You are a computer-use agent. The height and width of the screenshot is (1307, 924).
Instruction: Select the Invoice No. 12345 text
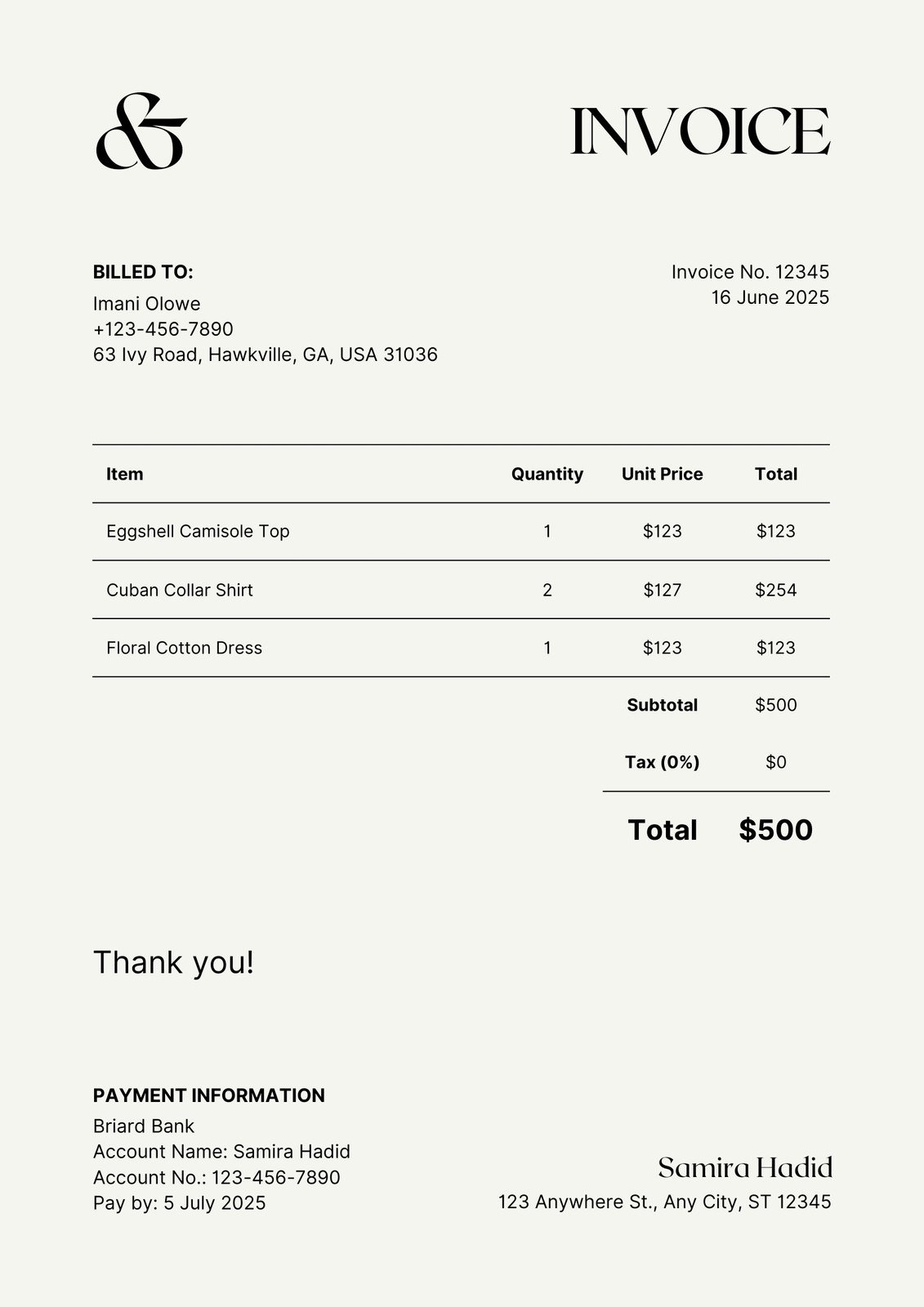pos(749,272)
